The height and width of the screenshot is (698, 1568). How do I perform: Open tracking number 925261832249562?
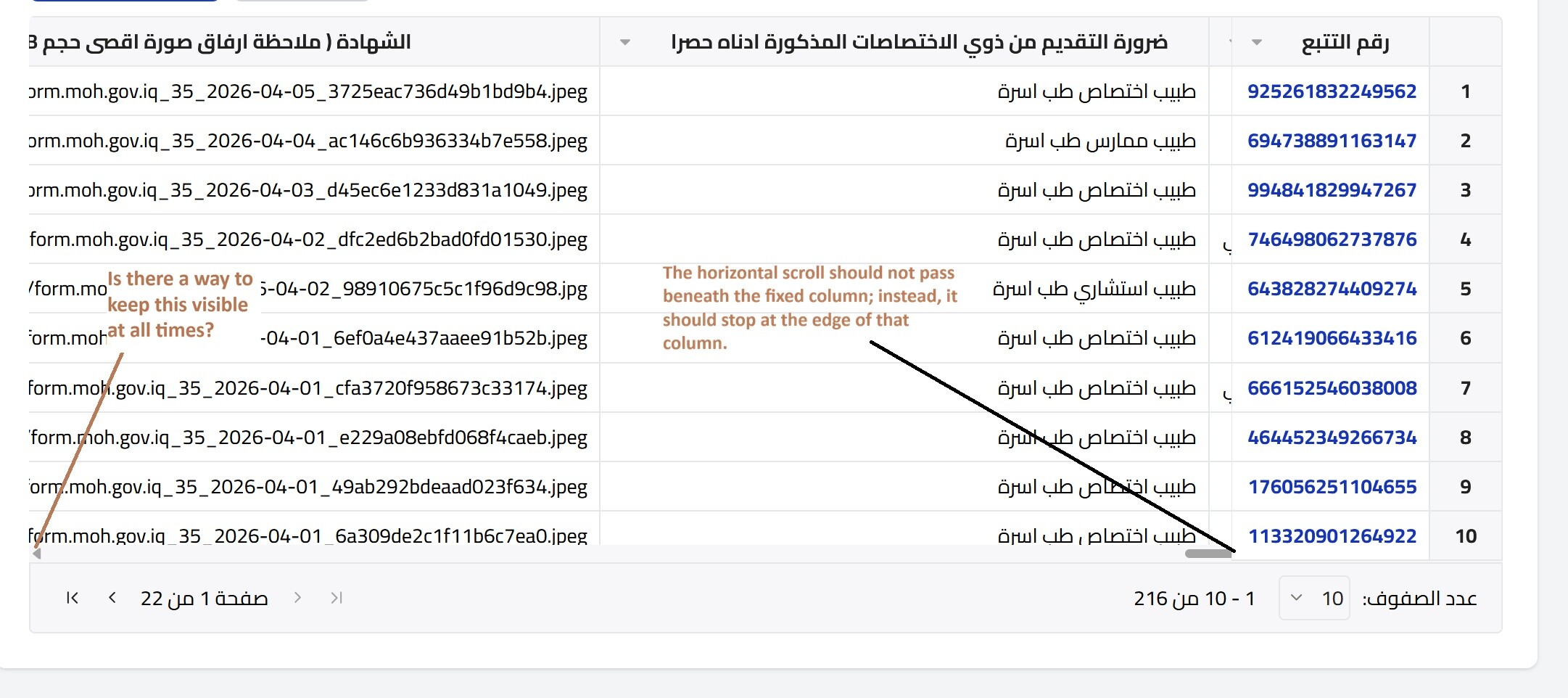(x=1332, y=91)
